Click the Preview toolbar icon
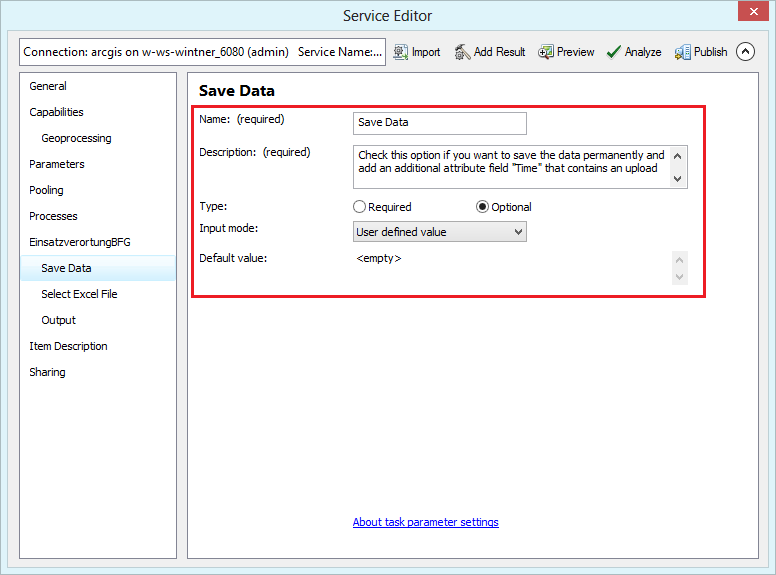 (546, 52)
